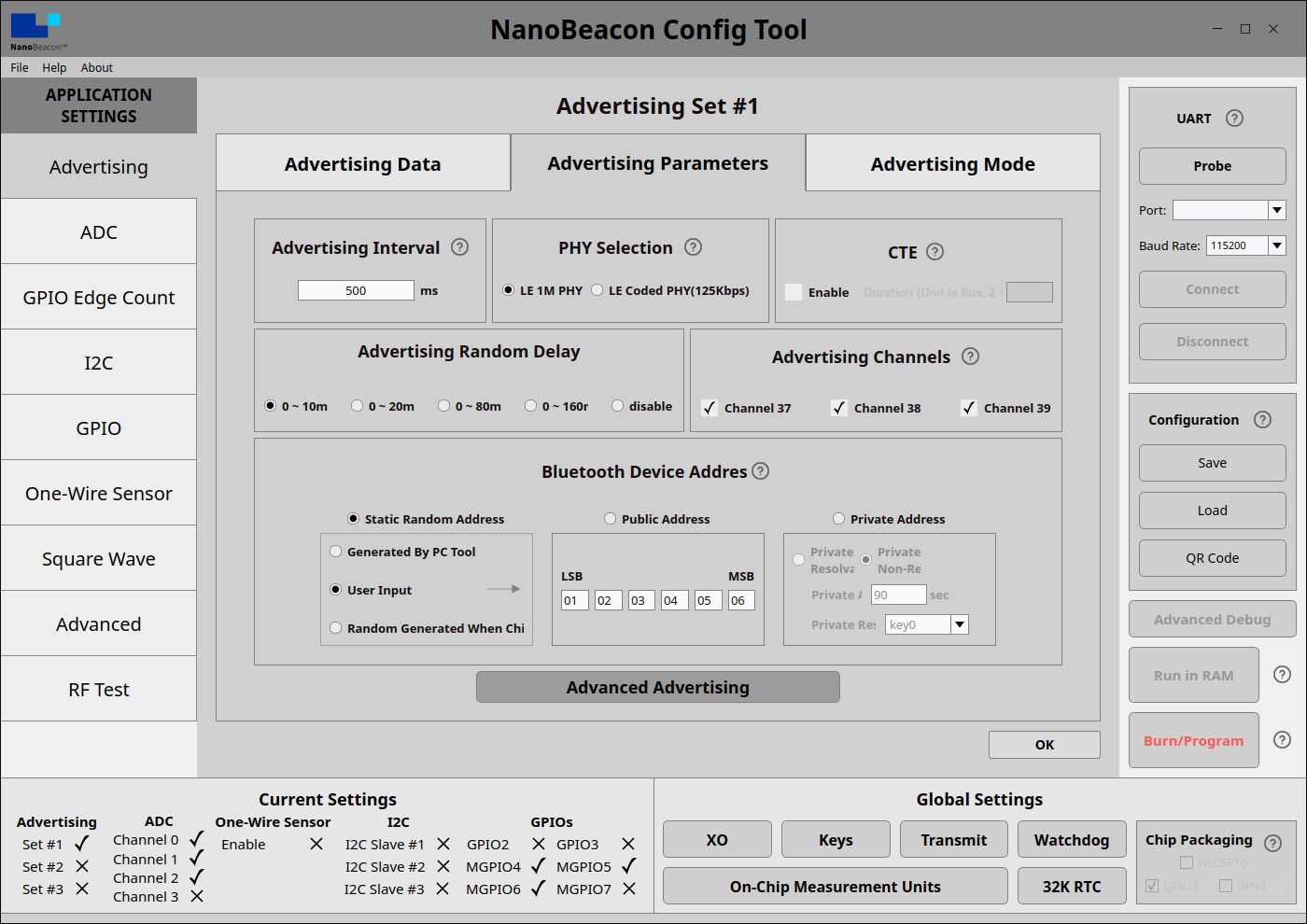The image size is (1307, 924).
Task: Click the GPIO3 cross status icon
Action: (628, 844)
